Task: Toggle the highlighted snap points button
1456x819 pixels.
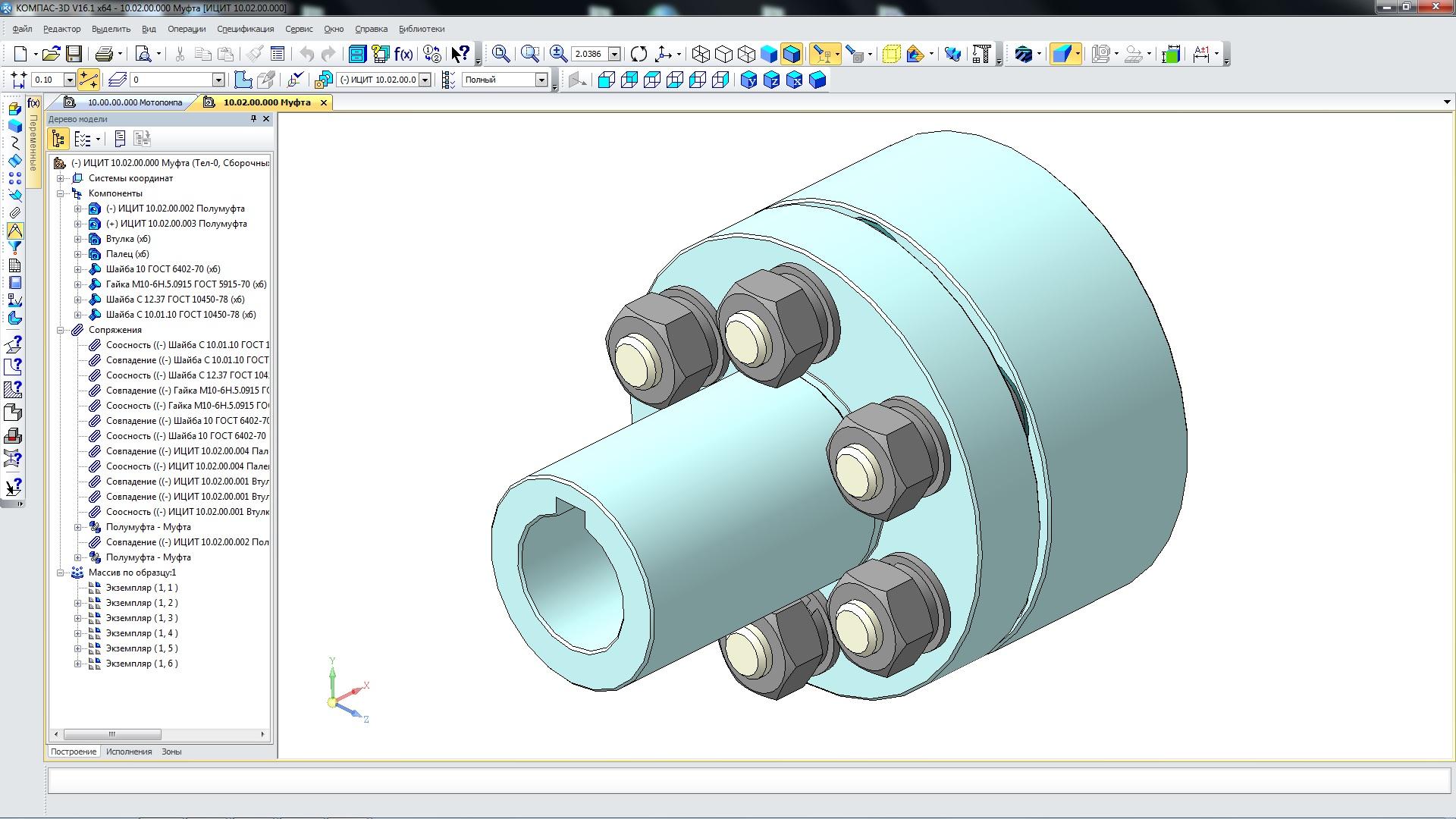Action: coord(88,80)
